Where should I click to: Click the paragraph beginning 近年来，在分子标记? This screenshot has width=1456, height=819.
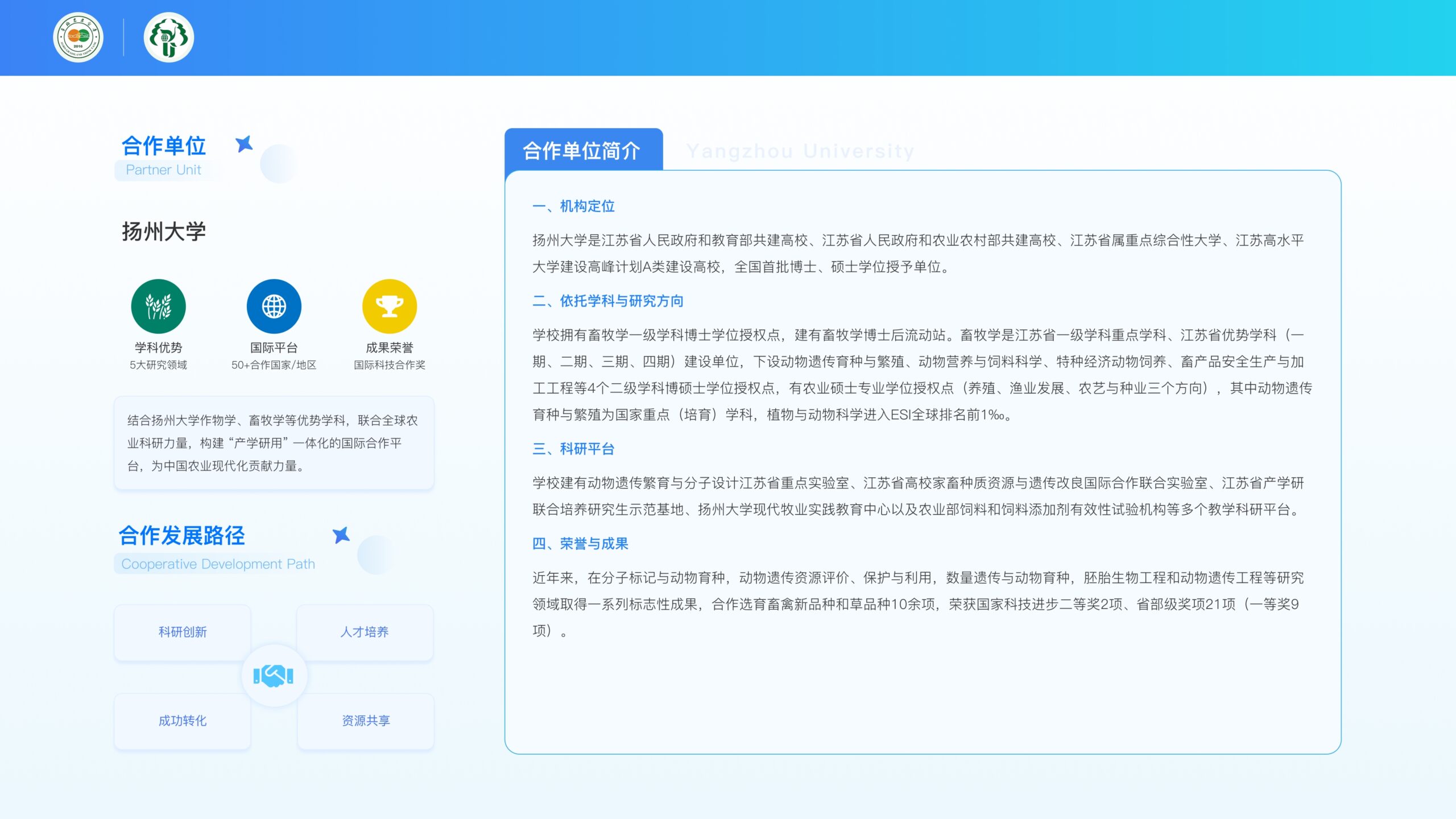pos(919,605)
